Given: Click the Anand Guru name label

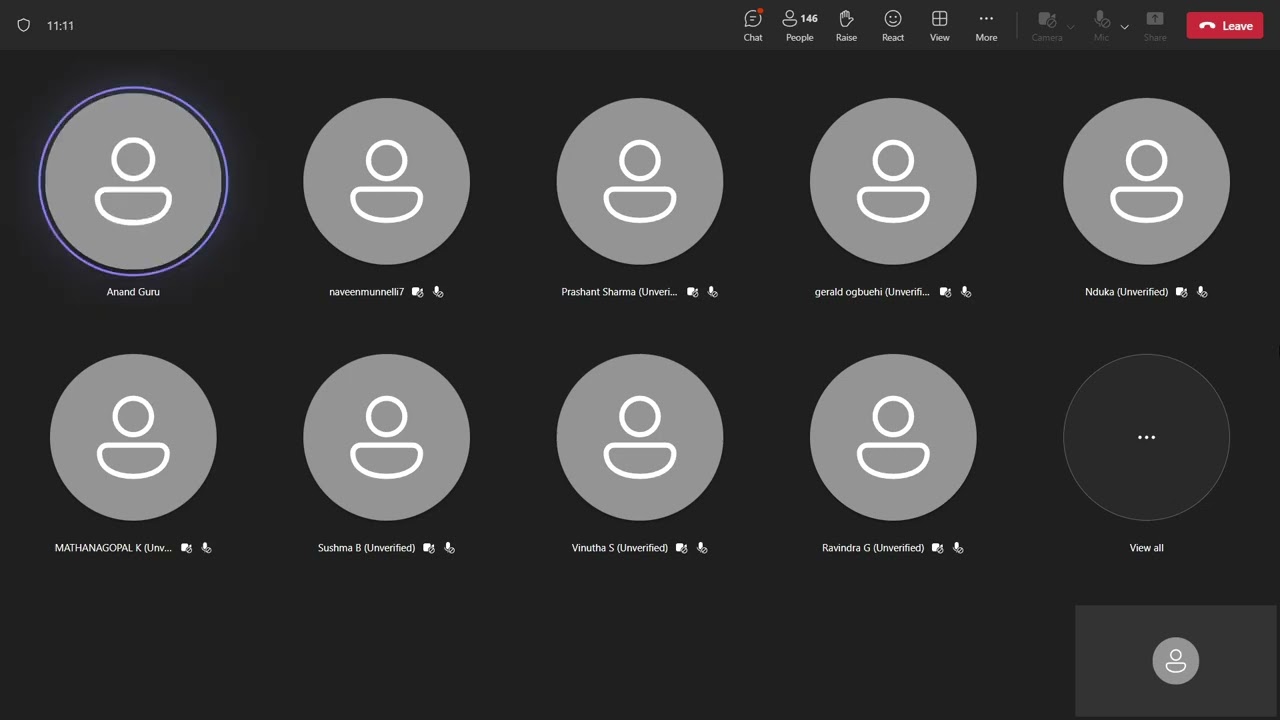Looking at the screenshot, I should [x=133, y=292].
